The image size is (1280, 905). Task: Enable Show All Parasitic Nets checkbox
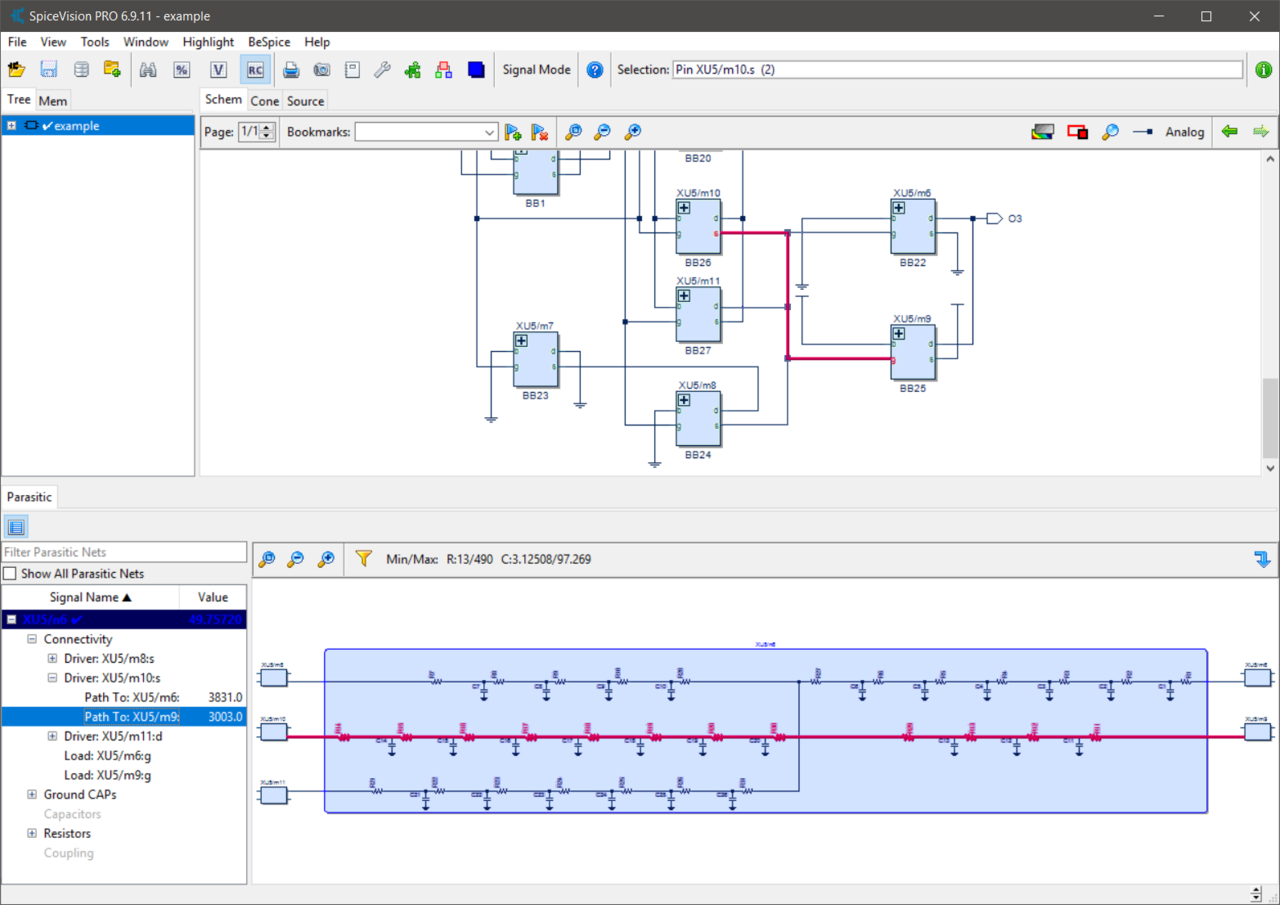click(10, 574)
